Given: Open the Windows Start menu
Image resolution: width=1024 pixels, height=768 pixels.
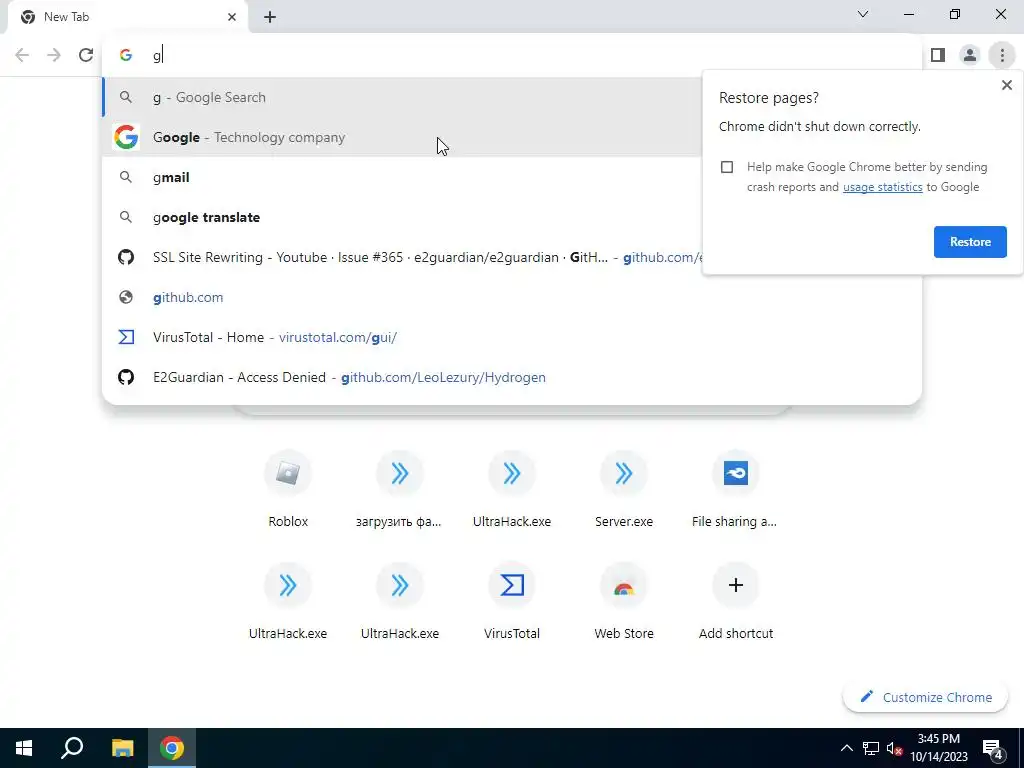Looking at the screenshot, I should 24,748.
